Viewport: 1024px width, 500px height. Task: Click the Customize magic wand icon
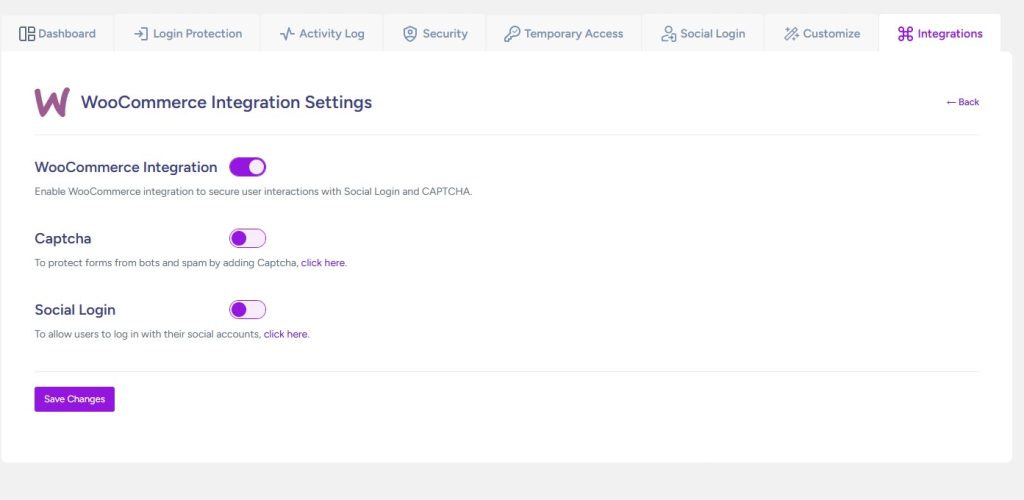[791, 34]
